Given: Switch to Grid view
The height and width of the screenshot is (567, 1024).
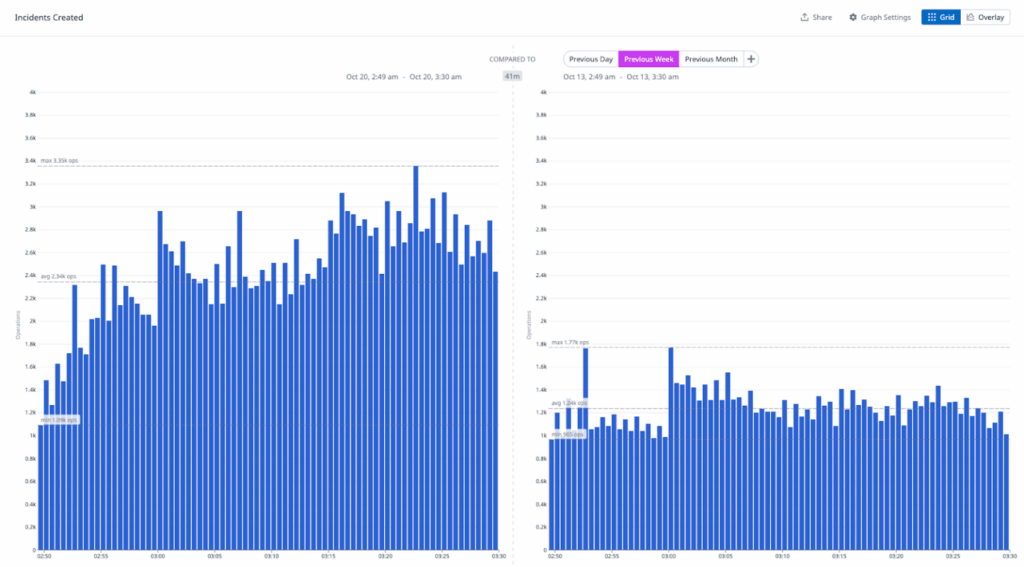Looking at the screenshot, I should (946, 17).
